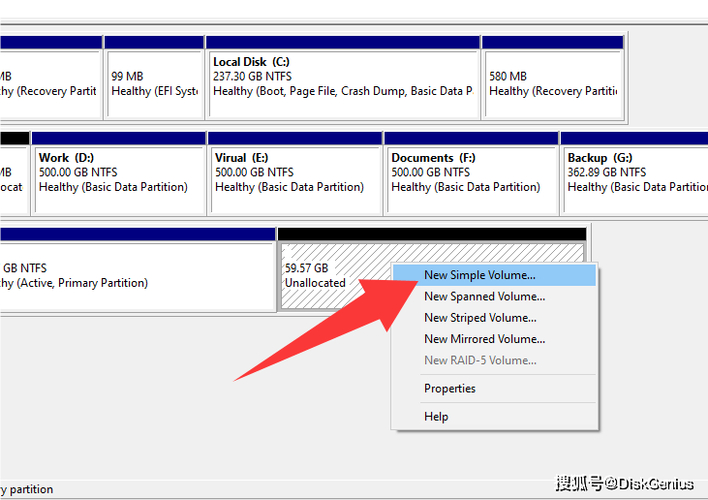Click the Work (D:) 500.00 GB NTFS text
The height and width of the screenshot is (500, 708).
78,172
